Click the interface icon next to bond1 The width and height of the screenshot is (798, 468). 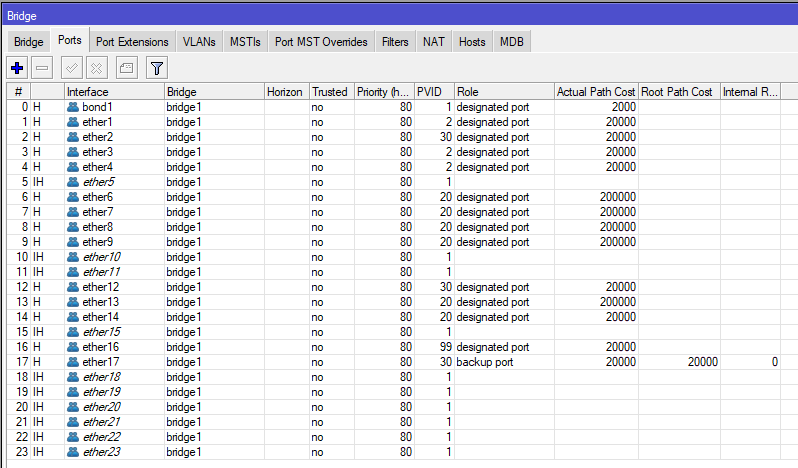point(73,107)
